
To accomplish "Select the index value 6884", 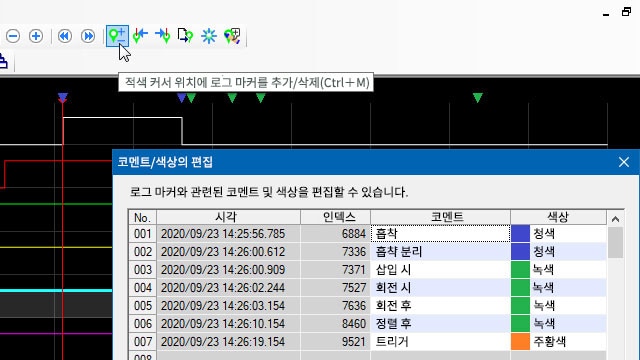I will pos(336,233).
